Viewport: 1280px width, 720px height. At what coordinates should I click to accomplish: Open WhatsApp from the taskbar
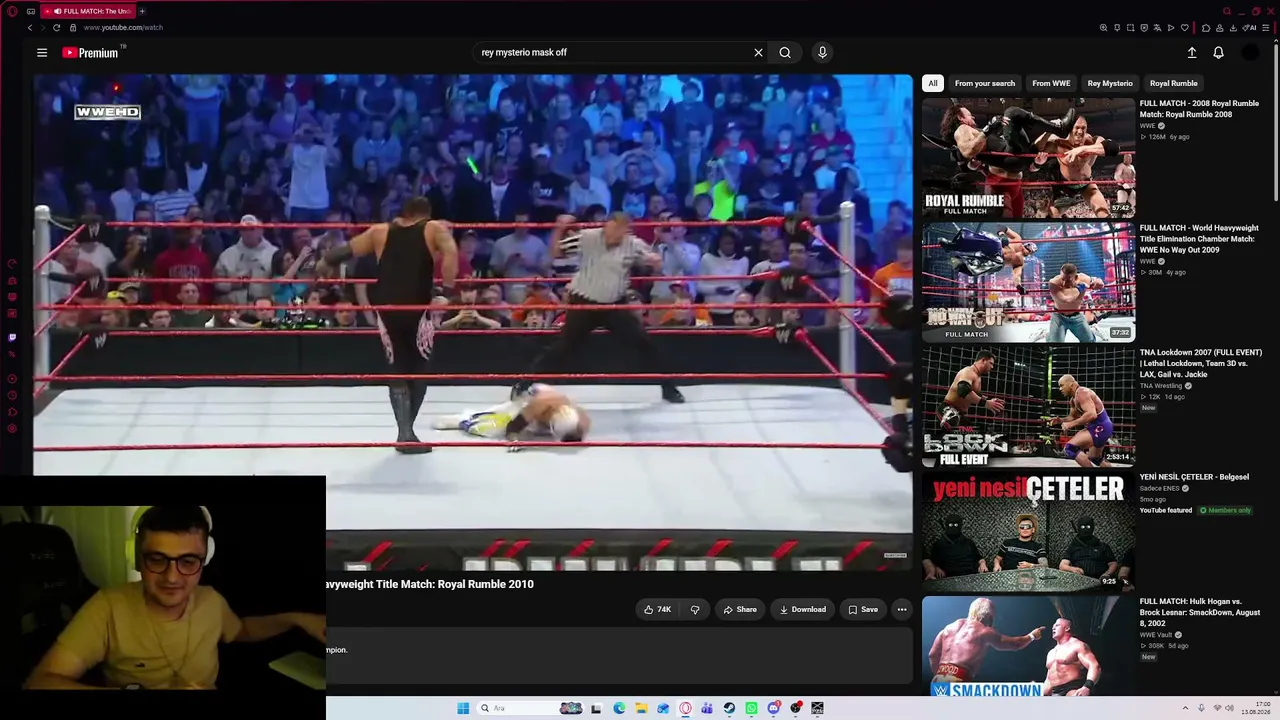pyautogui.click(x=751, y=708)
